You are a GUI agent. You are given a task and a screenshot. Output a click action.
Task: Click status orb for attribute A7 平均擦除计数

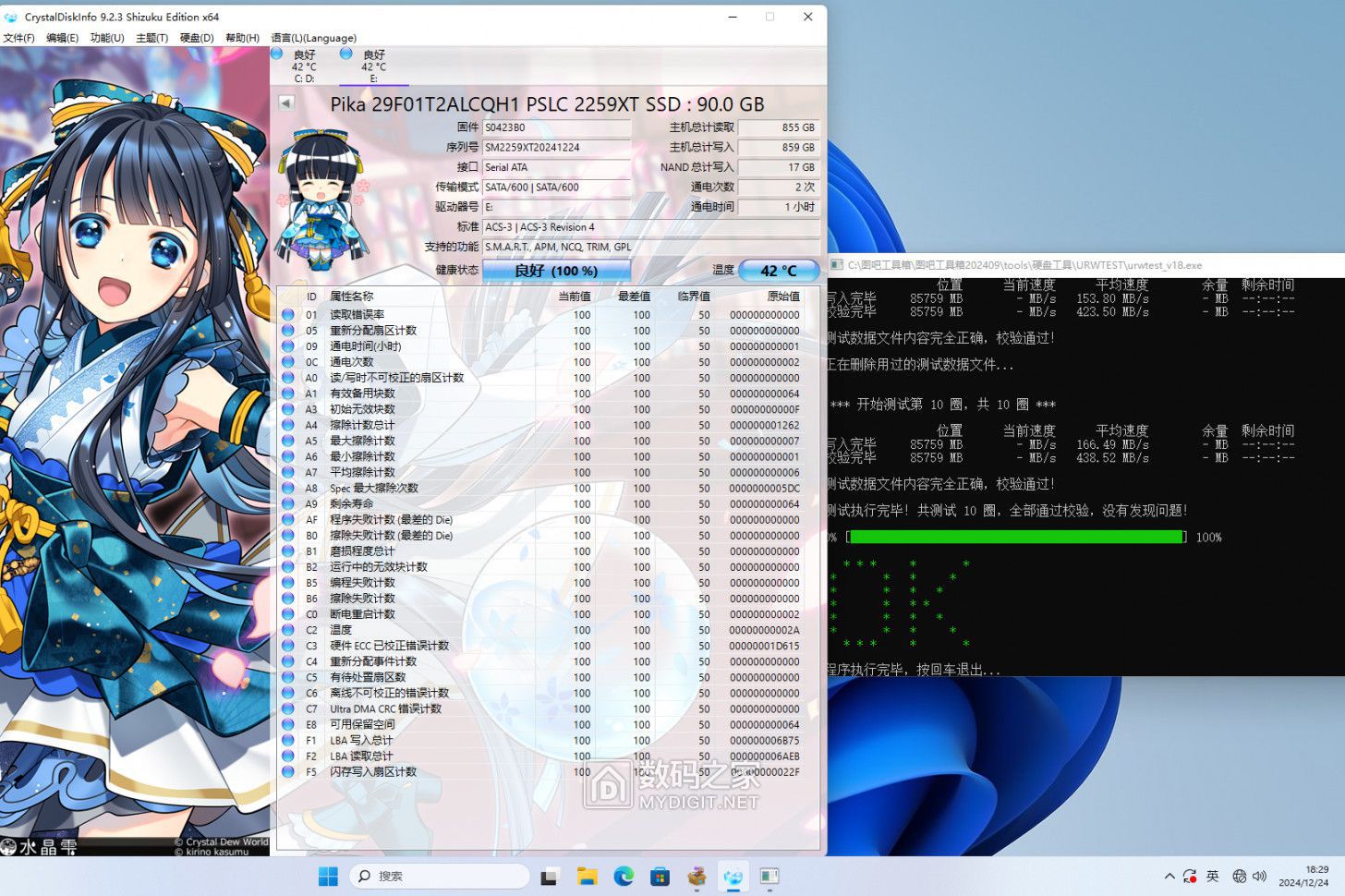[x=288, y=472]
